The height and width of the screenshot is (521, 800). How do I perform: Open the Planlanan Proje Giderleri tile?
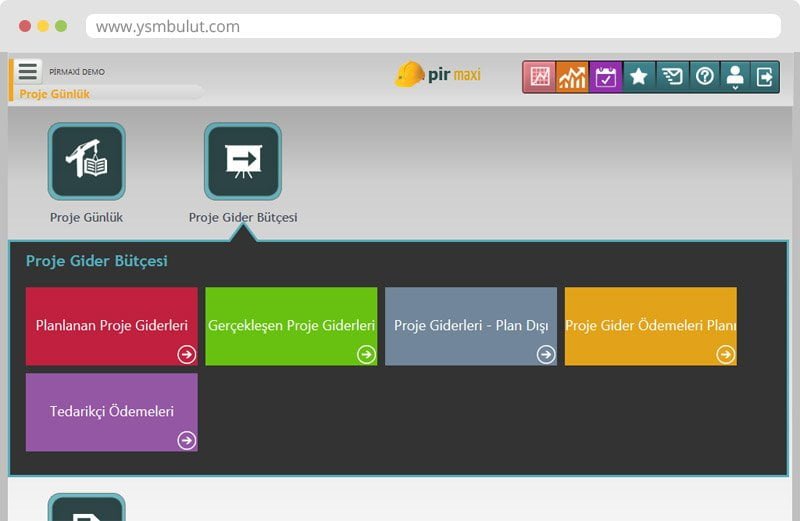click(x=112, y=326)
